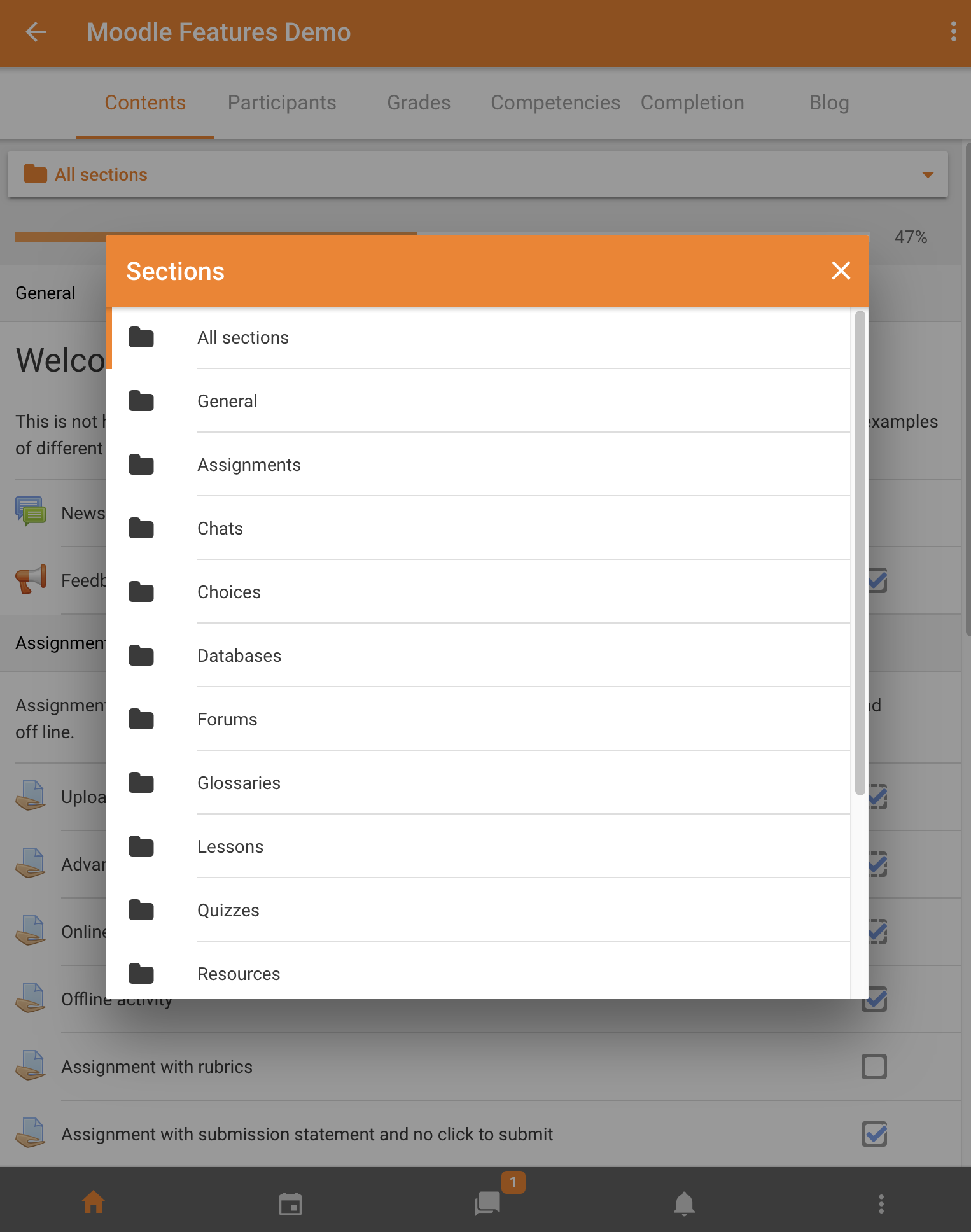971x1232 pixels.
Task: Click the Databases folder icon
Action: (x=141, y=655)
